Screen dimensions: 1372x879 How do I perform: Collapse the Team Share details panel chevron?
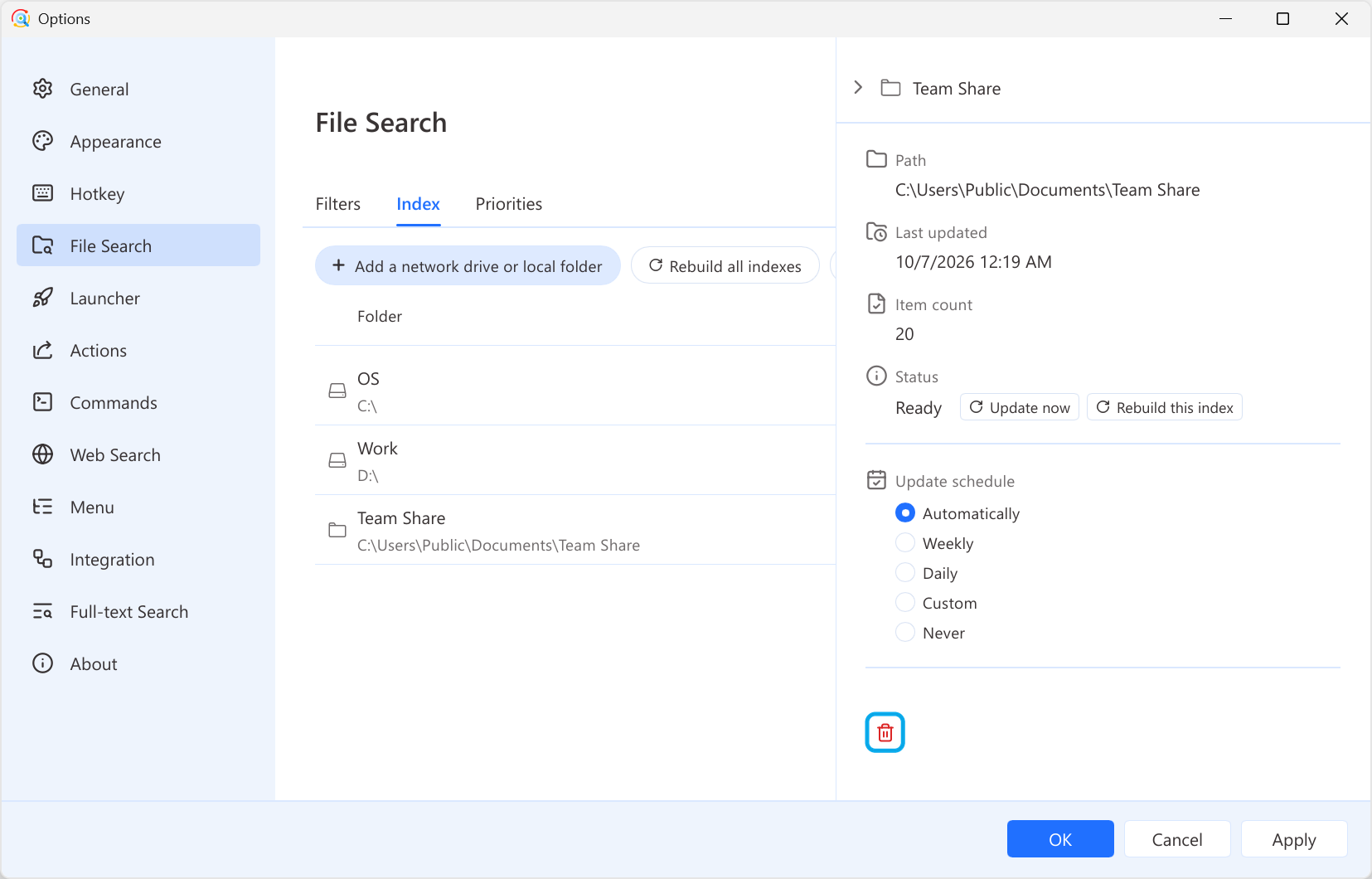858,87
